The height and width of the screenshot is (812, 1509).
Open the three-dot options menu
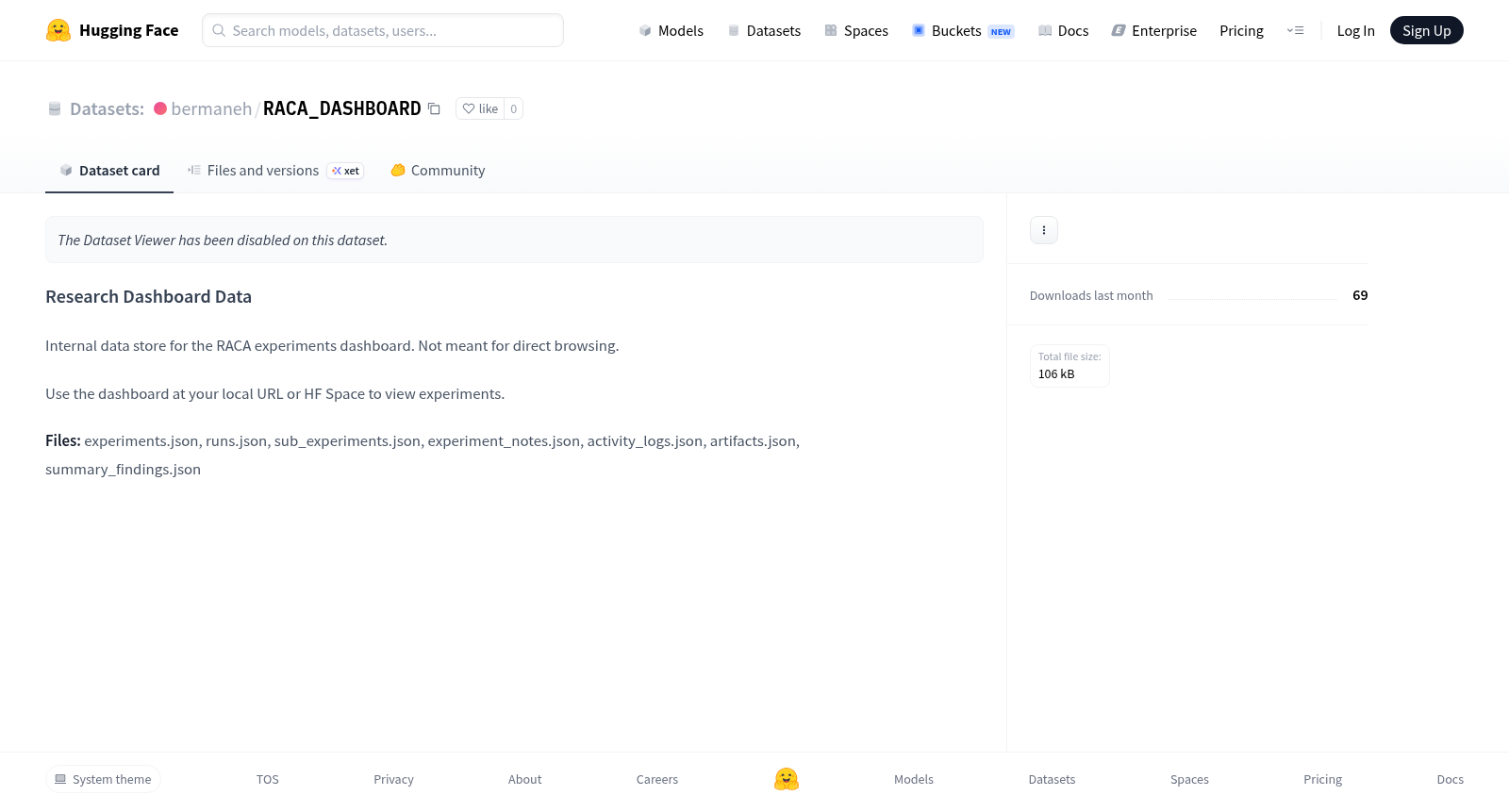click(x=1044, y=230)
